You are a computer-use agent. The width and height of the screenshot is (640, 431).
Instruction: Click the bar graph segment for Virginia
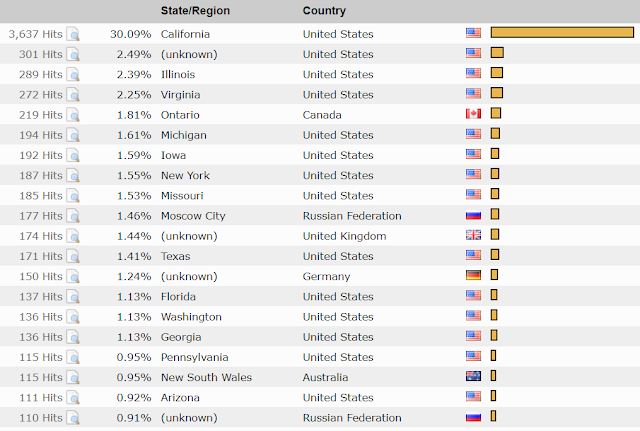pyautogui.click(x=496, y=94)
